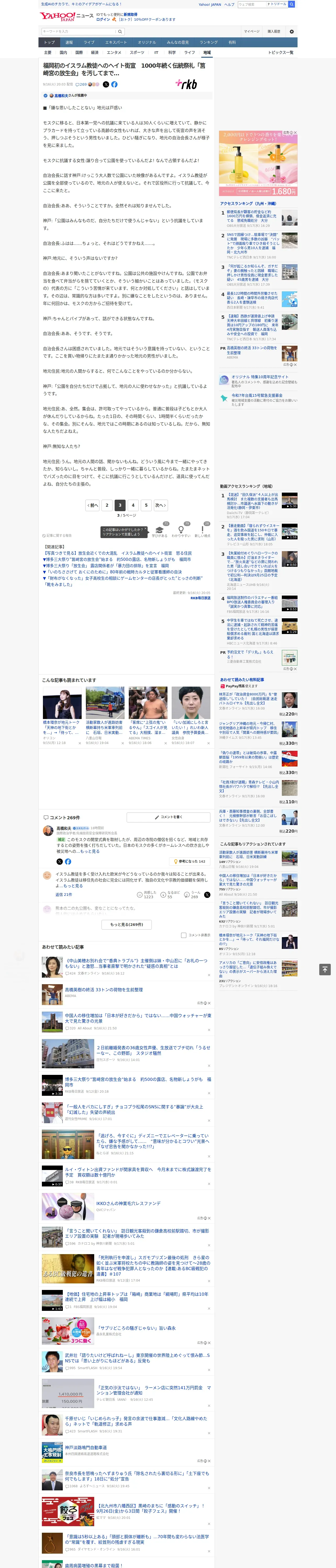Click 高橋和夫 expert avatar in comments
The height and width of the screenshot is (1568, 336).
48,831
